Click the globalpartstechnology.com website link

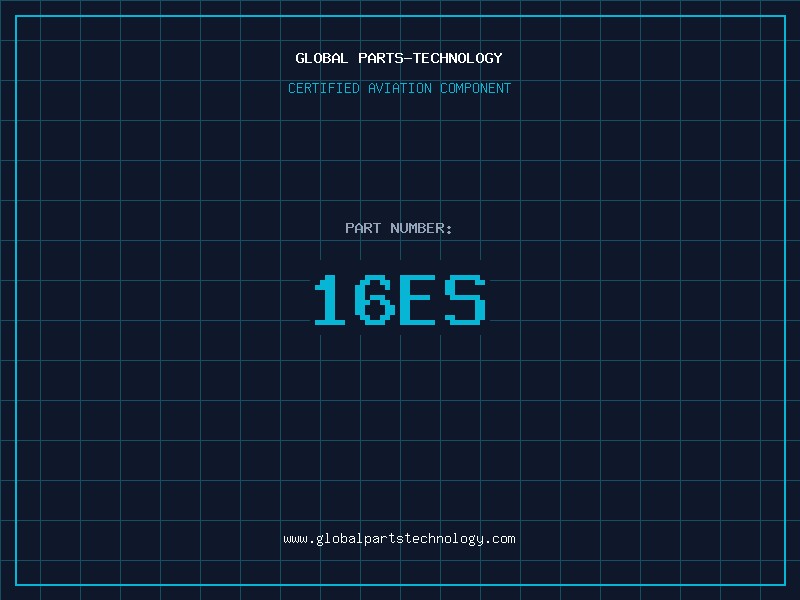click(x=399, y=538)
